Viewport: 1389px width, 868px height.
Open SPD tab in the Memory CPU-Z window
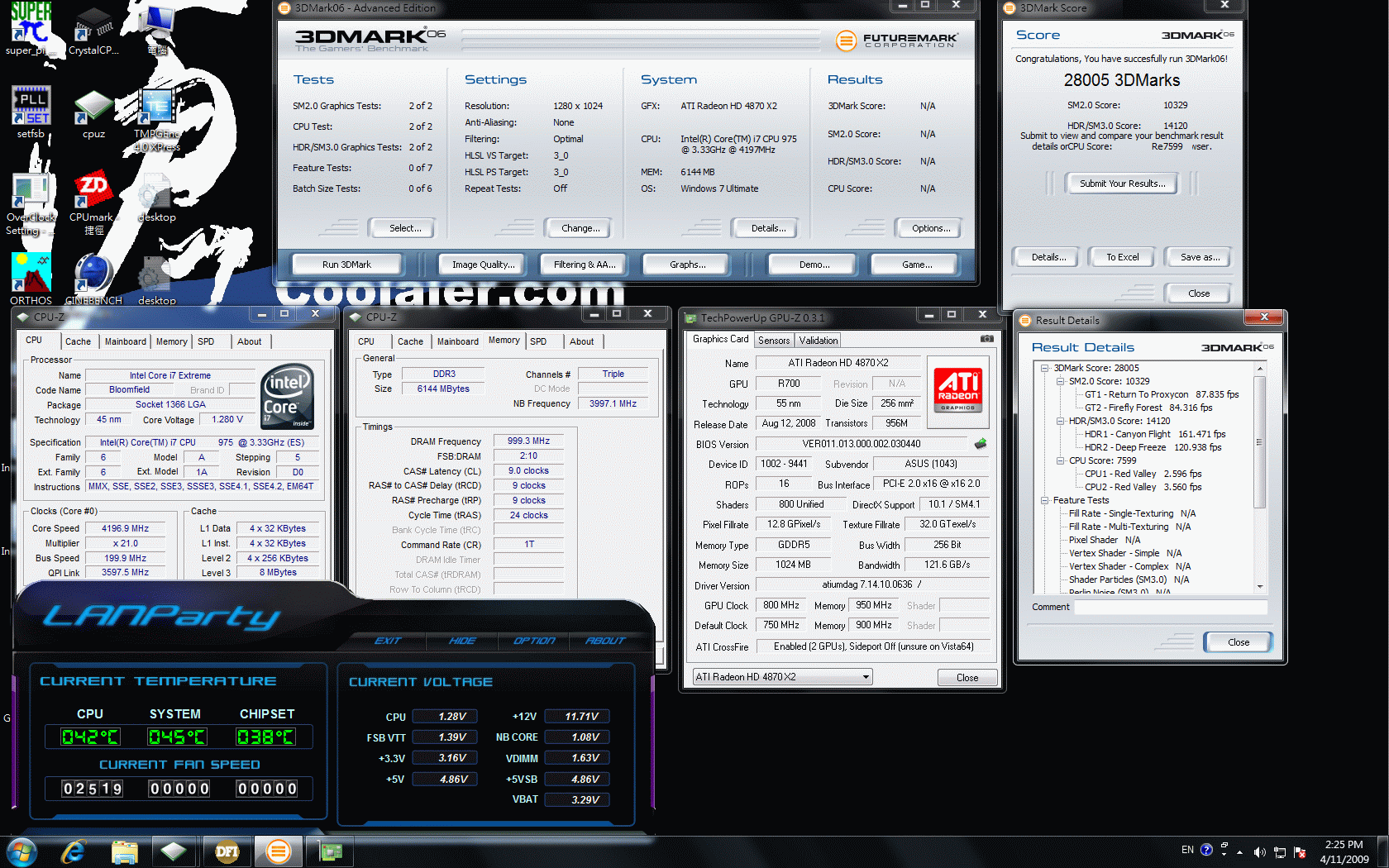[x=538, y=341]
